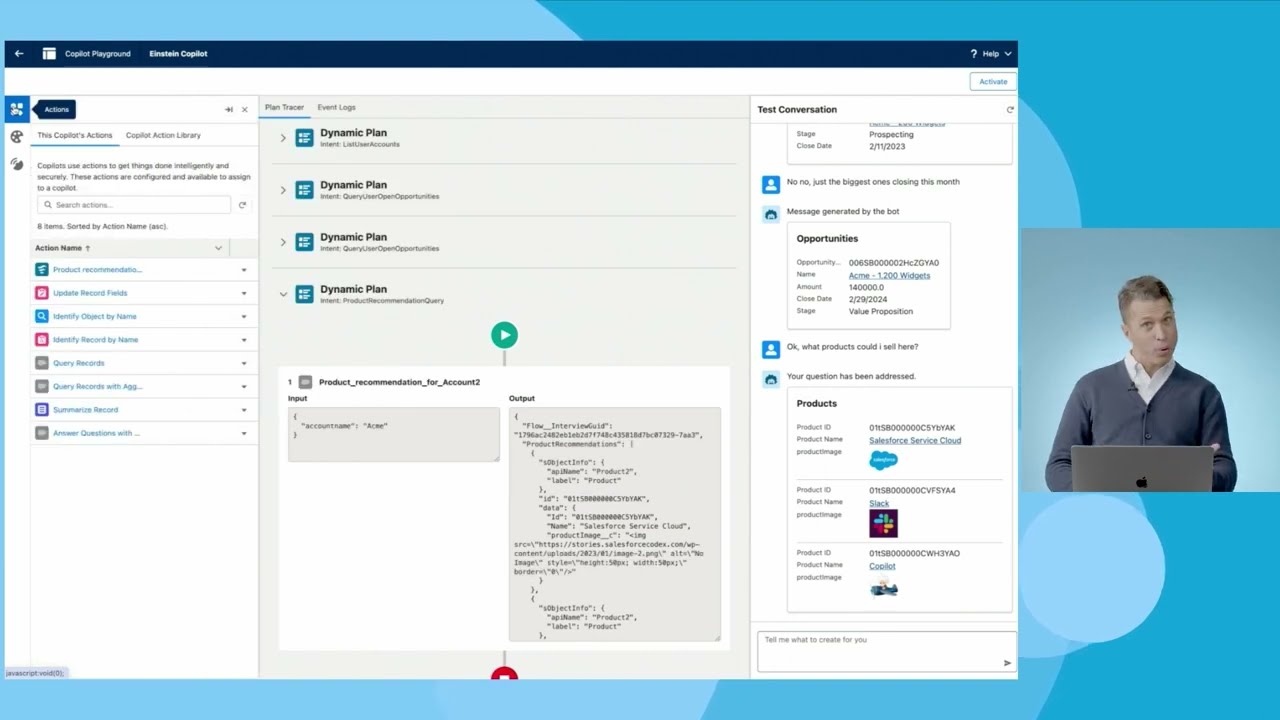
Task: Open dropdown for Answer Questions with row
Action: click(244, 433)
